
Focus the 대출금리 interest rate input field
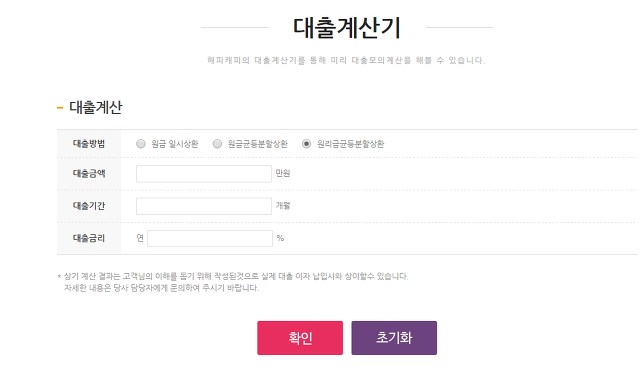(x=210, y=238)
